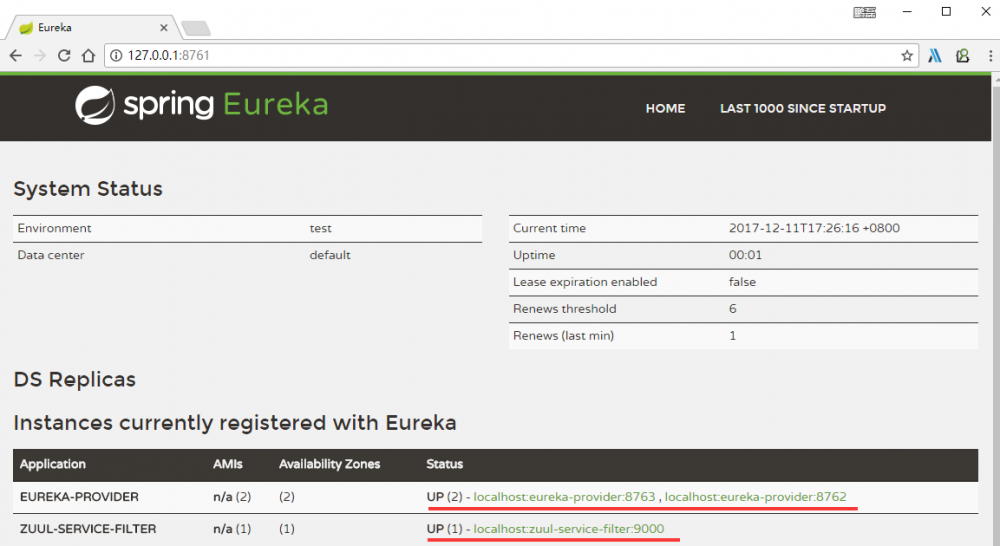This screenshot has height=546, width=1000.
Task: Open the blue extension icon in toolbar
Action: point(935,55)
